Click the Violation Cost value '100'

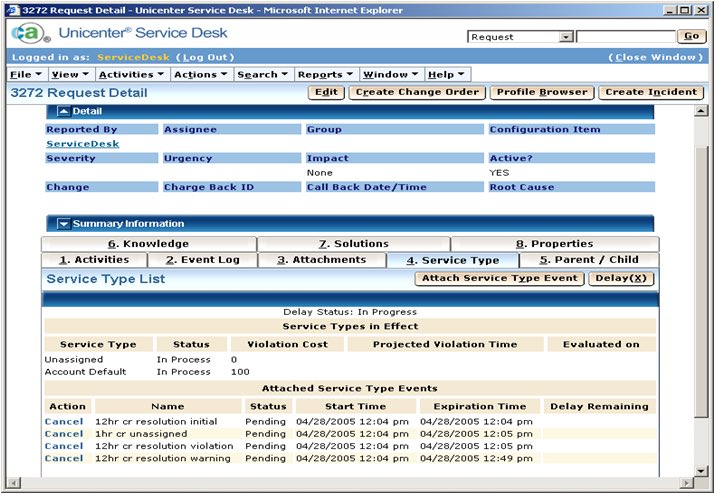point(240,372)
